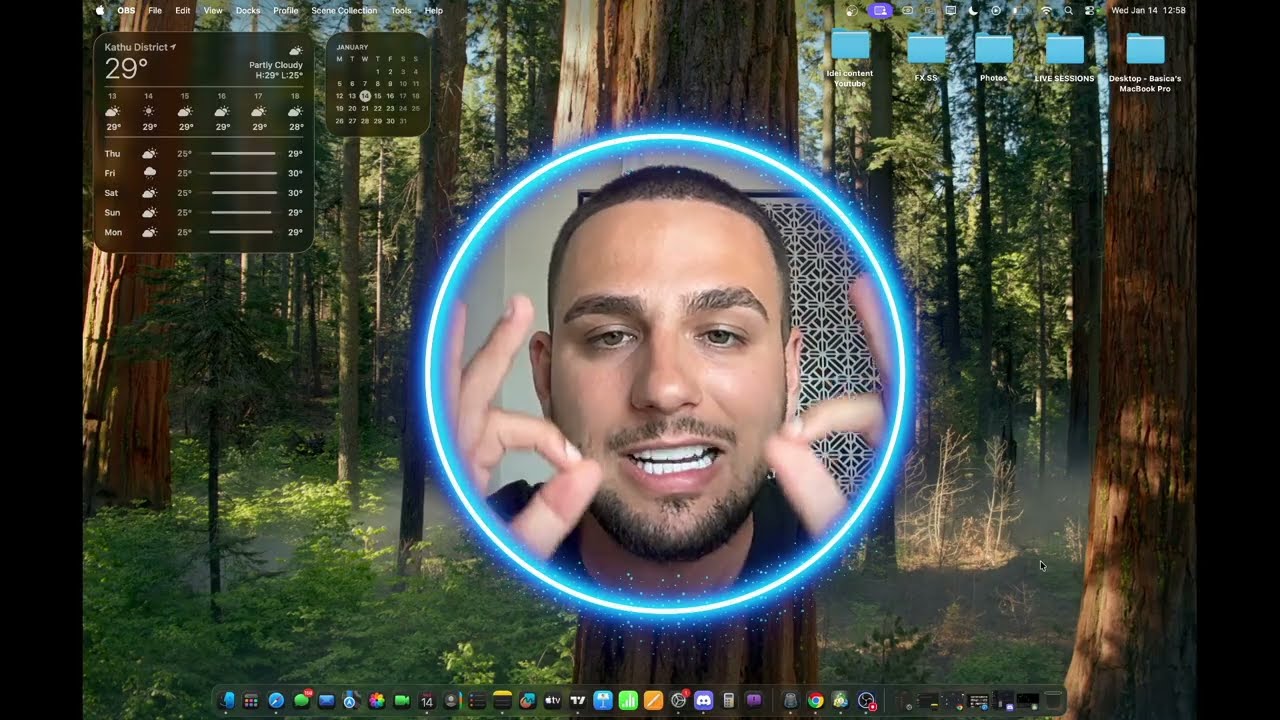This screenshot has width=1280, height=720.
Task: Click the Sun forecast row
Action: click(204, 212)
